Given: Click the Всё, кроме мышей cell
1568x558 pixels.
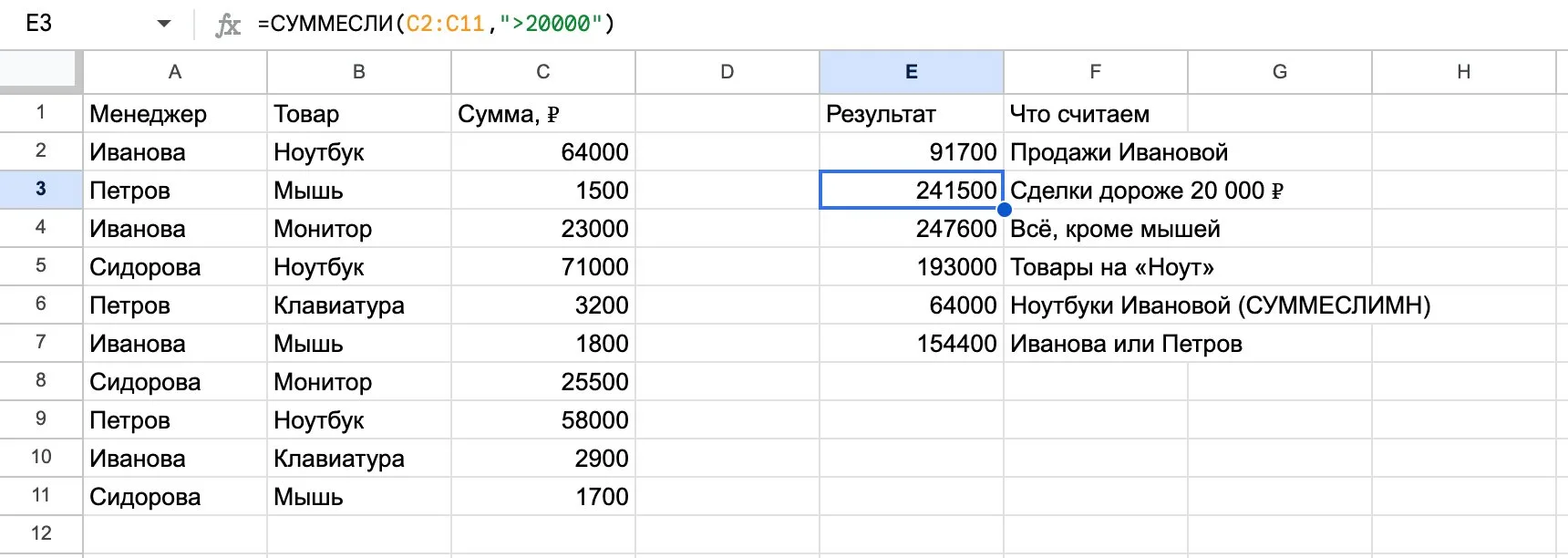Looking at the screenshot, I should click(1115, 229).
